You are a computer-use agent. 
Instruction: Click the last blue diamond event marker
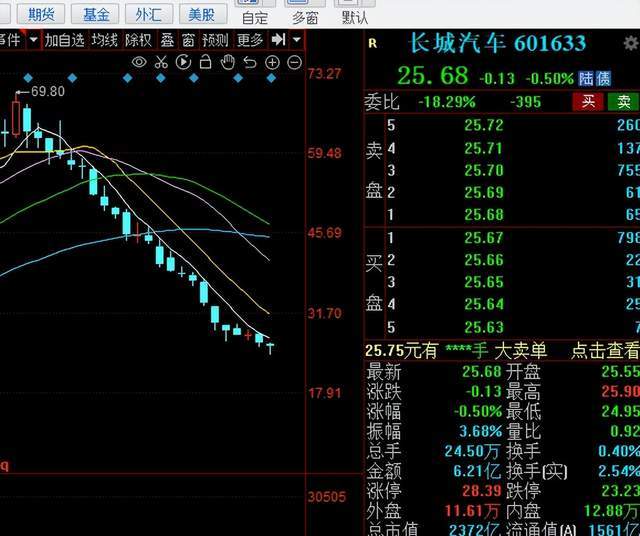point(271,78)
